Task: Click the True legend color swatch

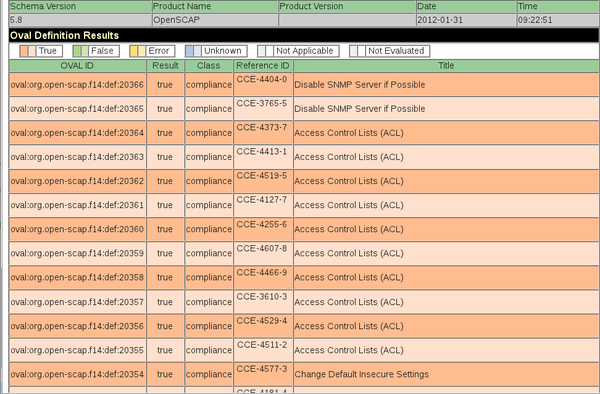Action: click(x=28, y=51)
